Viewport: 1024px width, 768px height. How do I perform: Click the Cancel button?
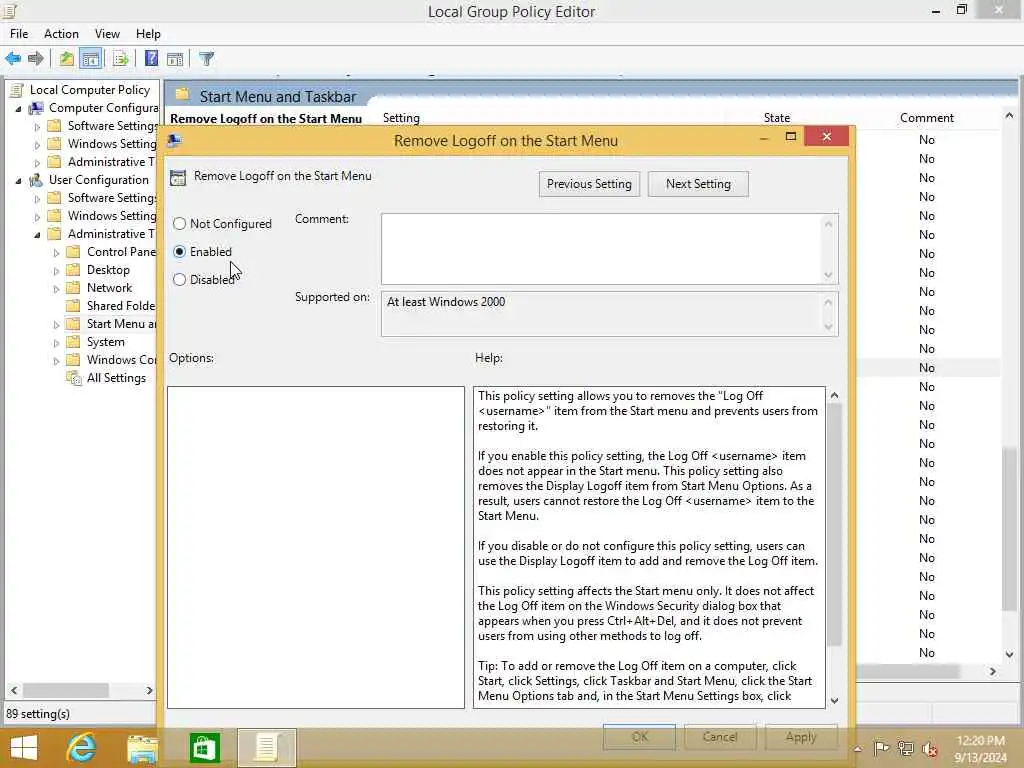pos(720,737)
